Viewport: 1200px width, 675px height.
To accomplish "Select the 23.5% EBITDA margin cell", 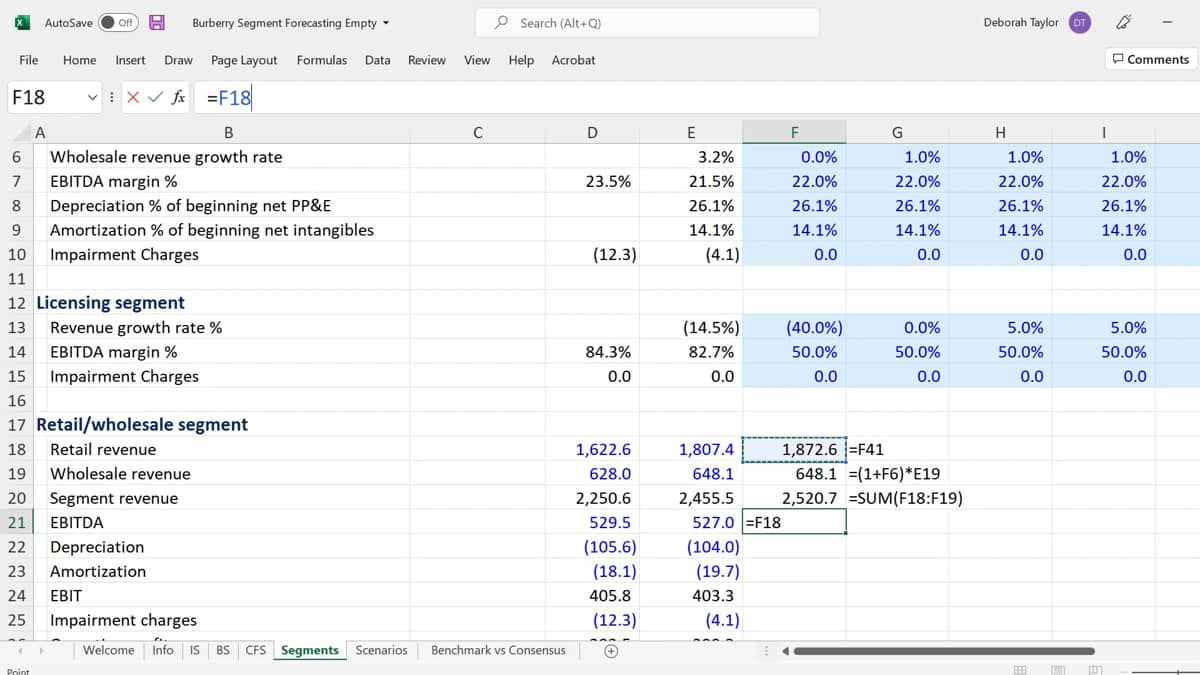I will pyautogui.click(x=592, y=182).
